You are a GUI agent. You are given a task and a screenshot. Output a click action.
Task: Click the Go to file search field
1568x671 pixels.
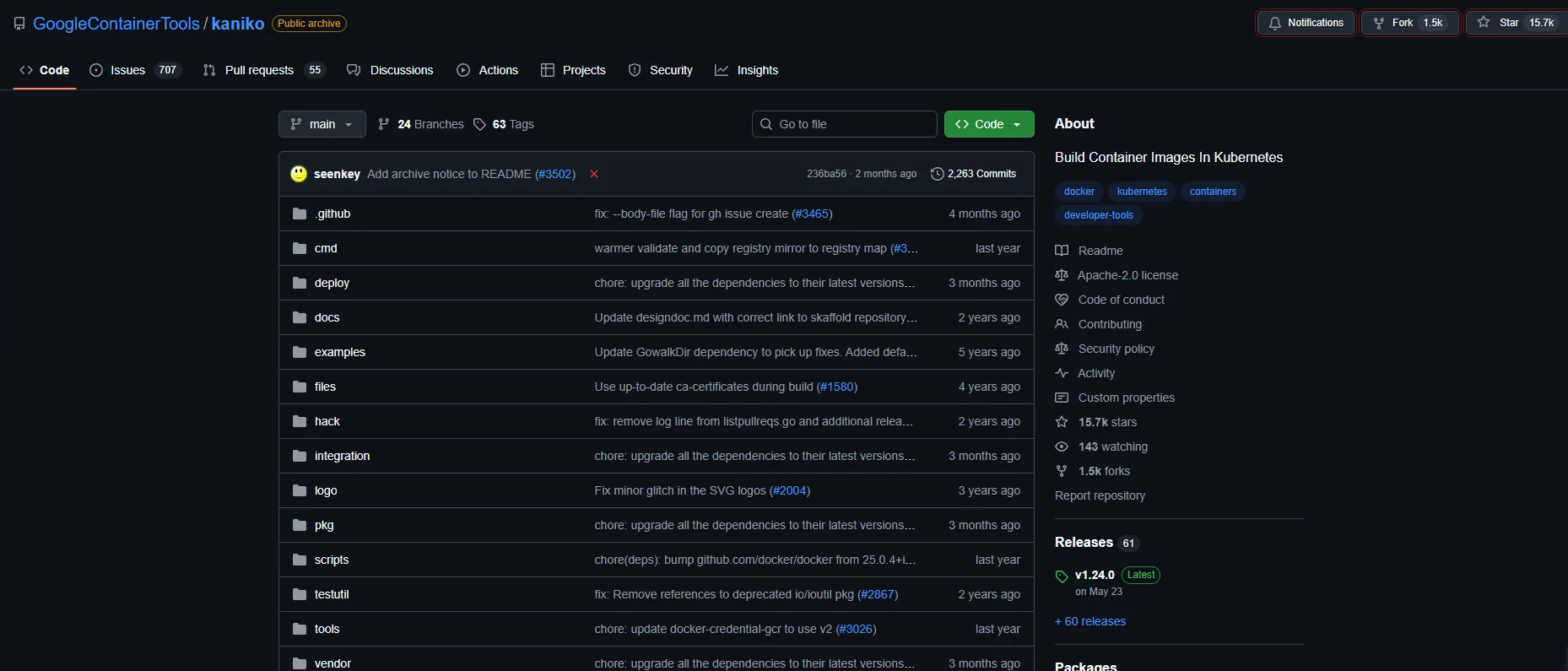click(845, 124)
